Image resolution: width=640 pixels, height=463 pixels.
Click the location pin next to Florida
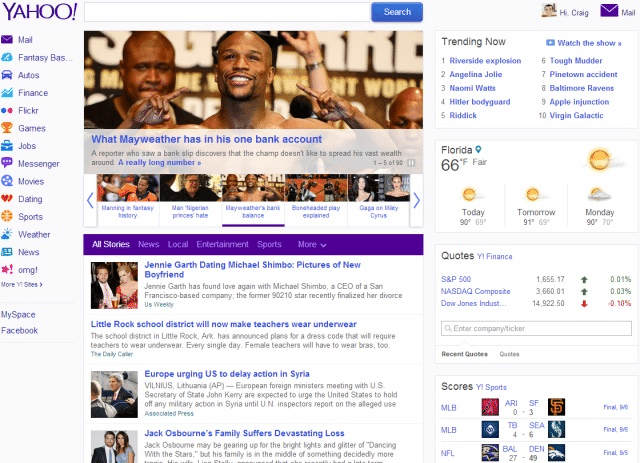[x=478, y=149]
